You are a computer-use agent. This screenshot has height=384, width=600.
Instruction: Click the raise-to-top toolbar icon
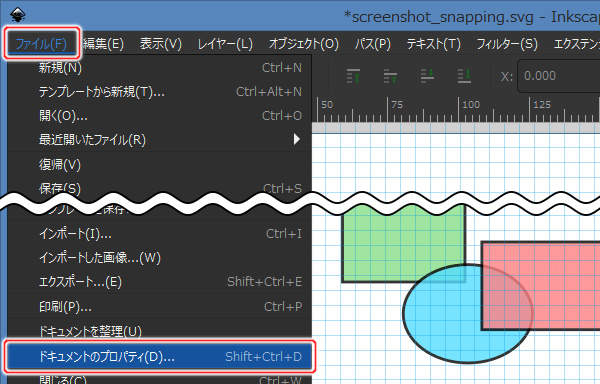tap(353, 76)
